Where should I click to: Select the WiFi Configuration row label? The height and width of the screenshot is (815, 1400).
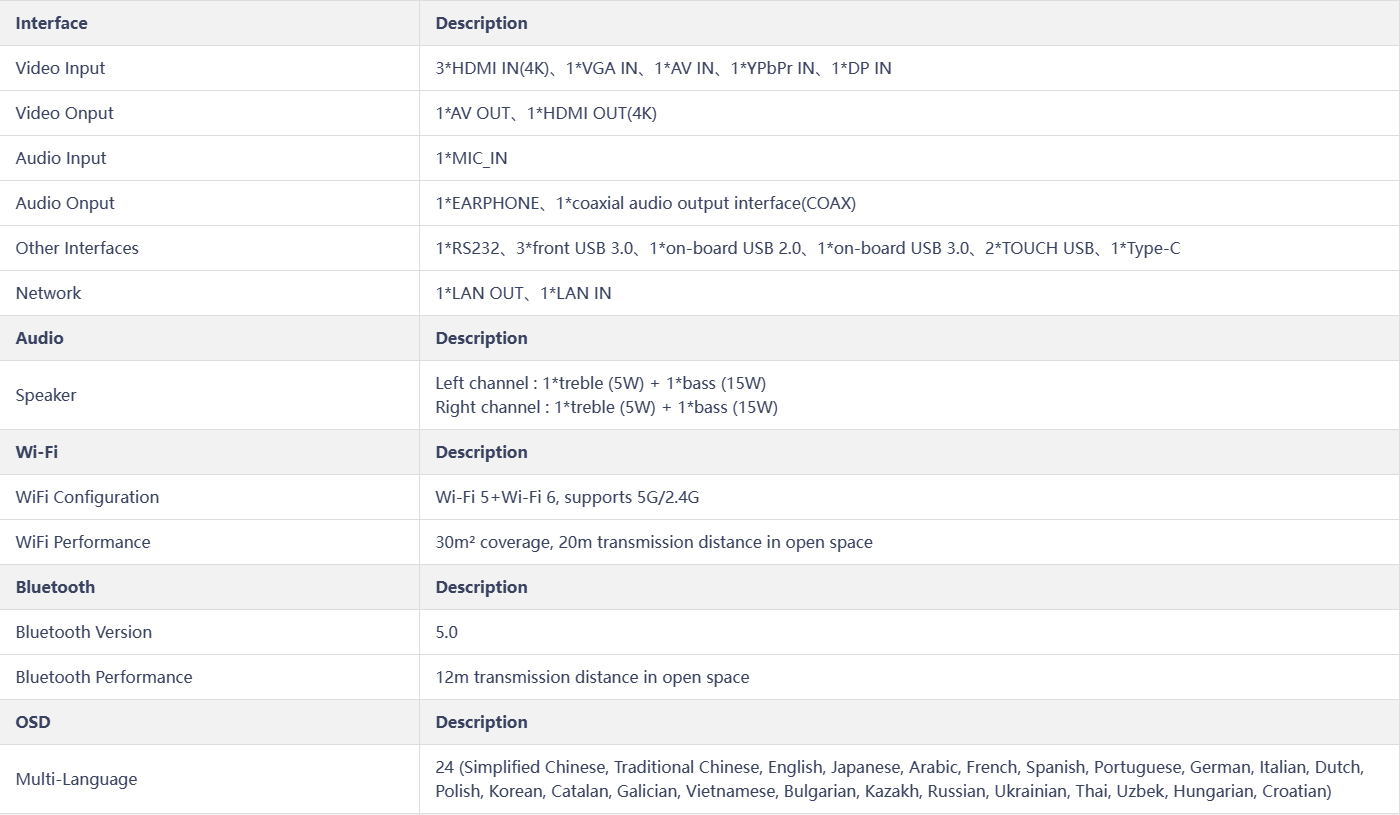point(87,497)
